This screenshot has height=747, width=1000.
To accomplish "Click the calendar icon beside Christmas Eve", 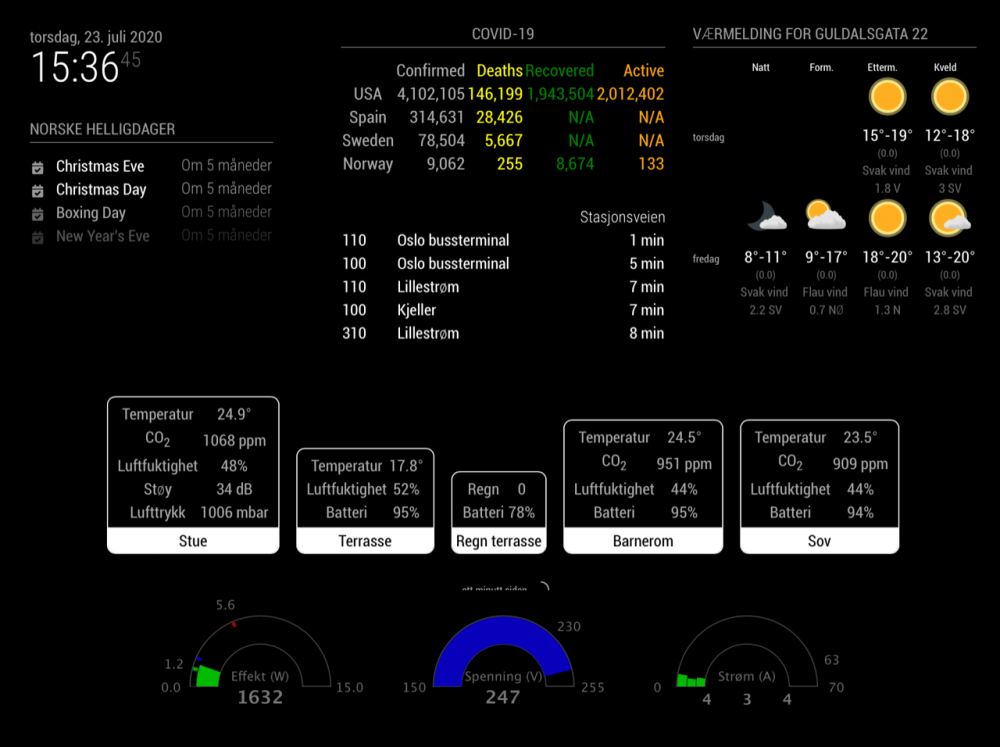I will [x=37, y=167].
